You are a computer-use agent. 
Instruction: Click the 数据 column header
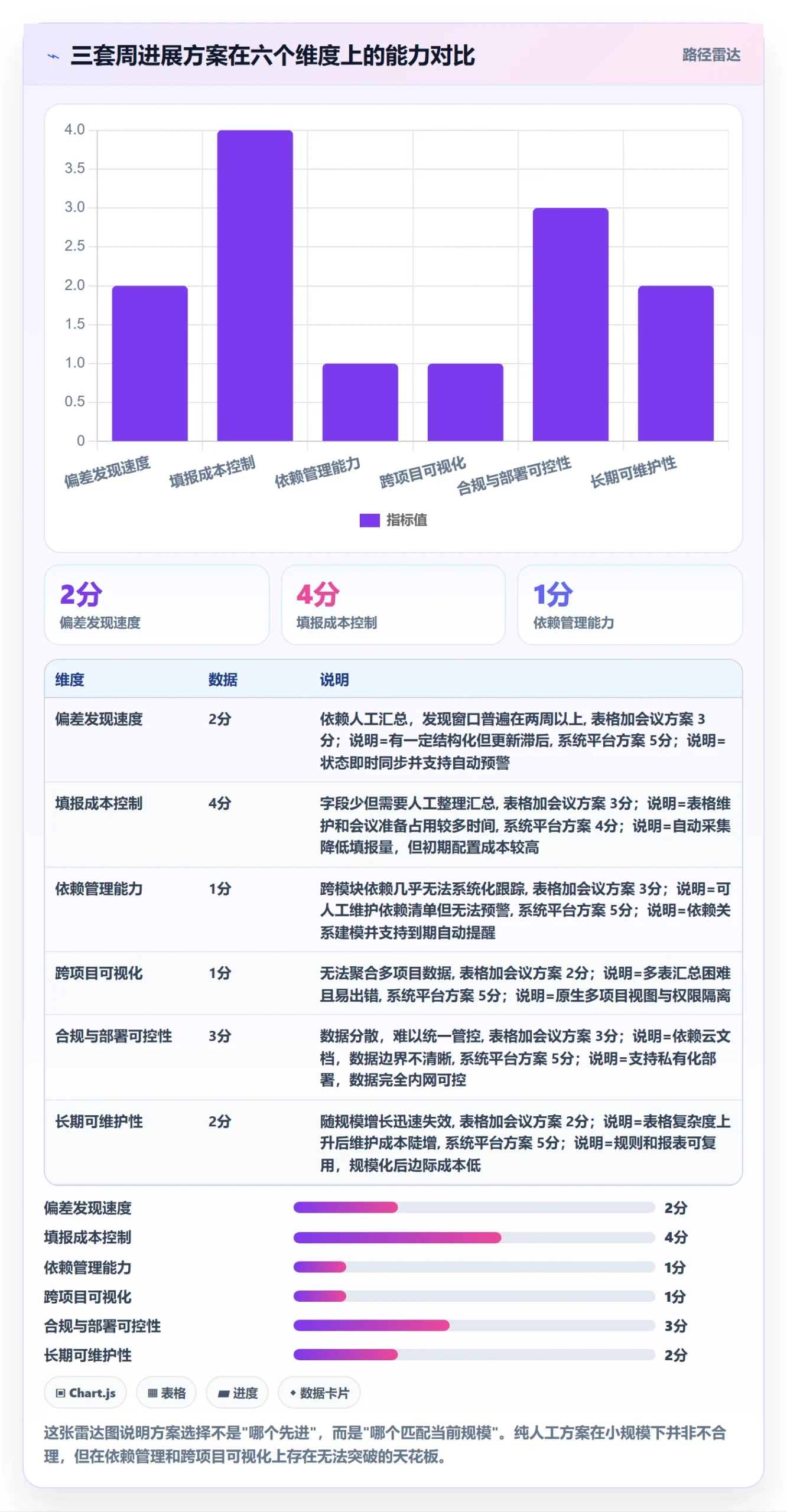(223, 679)
